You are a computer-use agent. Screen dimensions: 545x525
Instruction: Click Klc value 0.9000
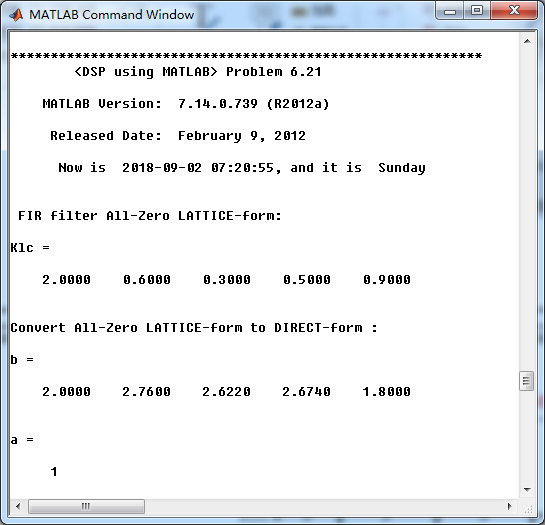[387, 280]
